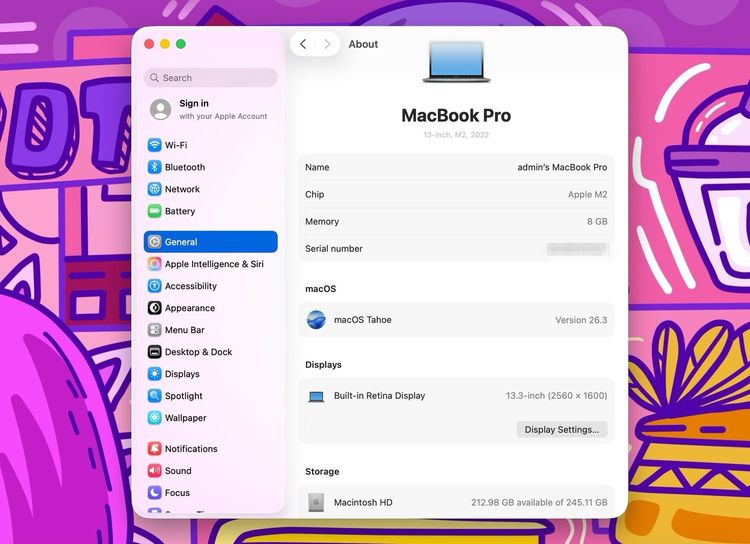The height and width of the screenshot is (544, 750).
Task: Open Bluetooth settings
Action: [210, 167]
